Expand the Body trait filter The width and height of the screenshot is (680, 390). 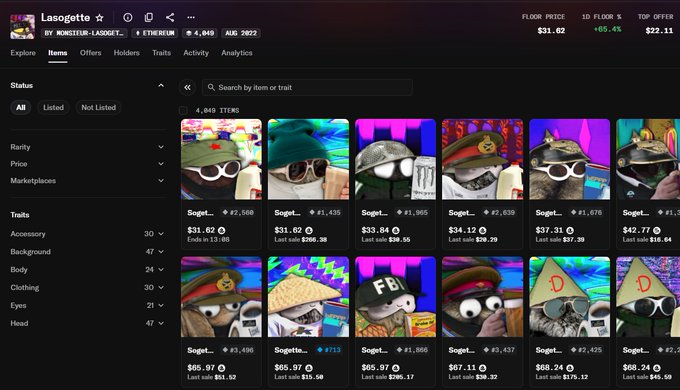coord(87,269)
